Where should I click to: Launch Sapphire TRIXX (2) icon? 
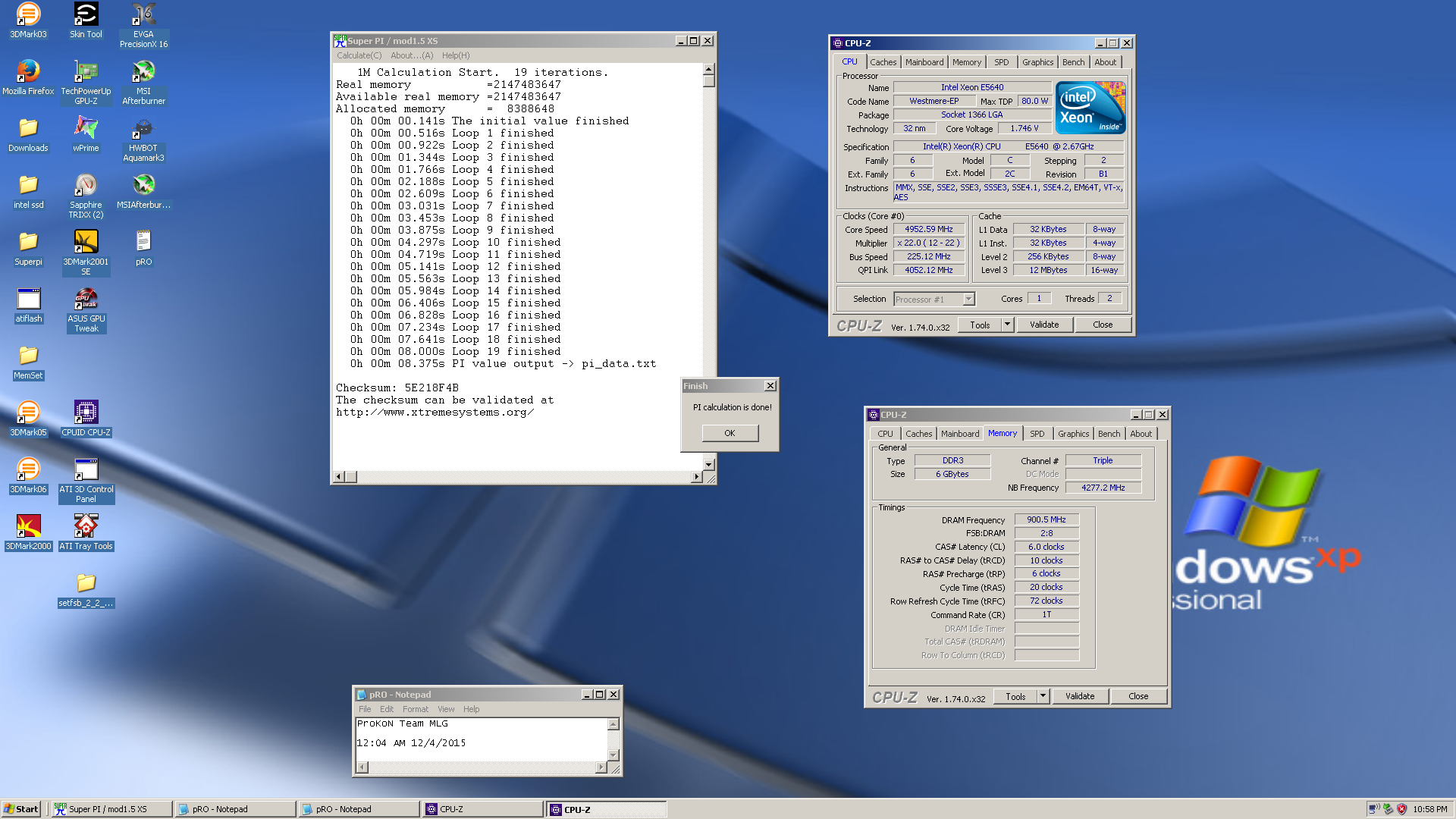click(x=86, y=196)
